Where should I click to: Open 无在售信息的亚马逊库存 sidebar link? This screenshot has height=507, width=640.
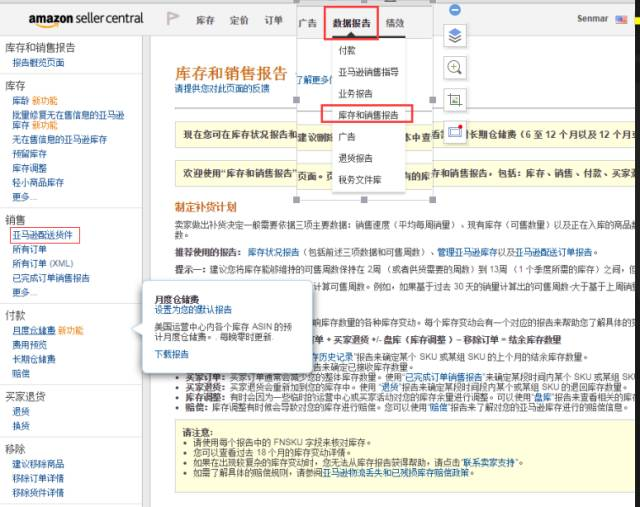(60, 140)
